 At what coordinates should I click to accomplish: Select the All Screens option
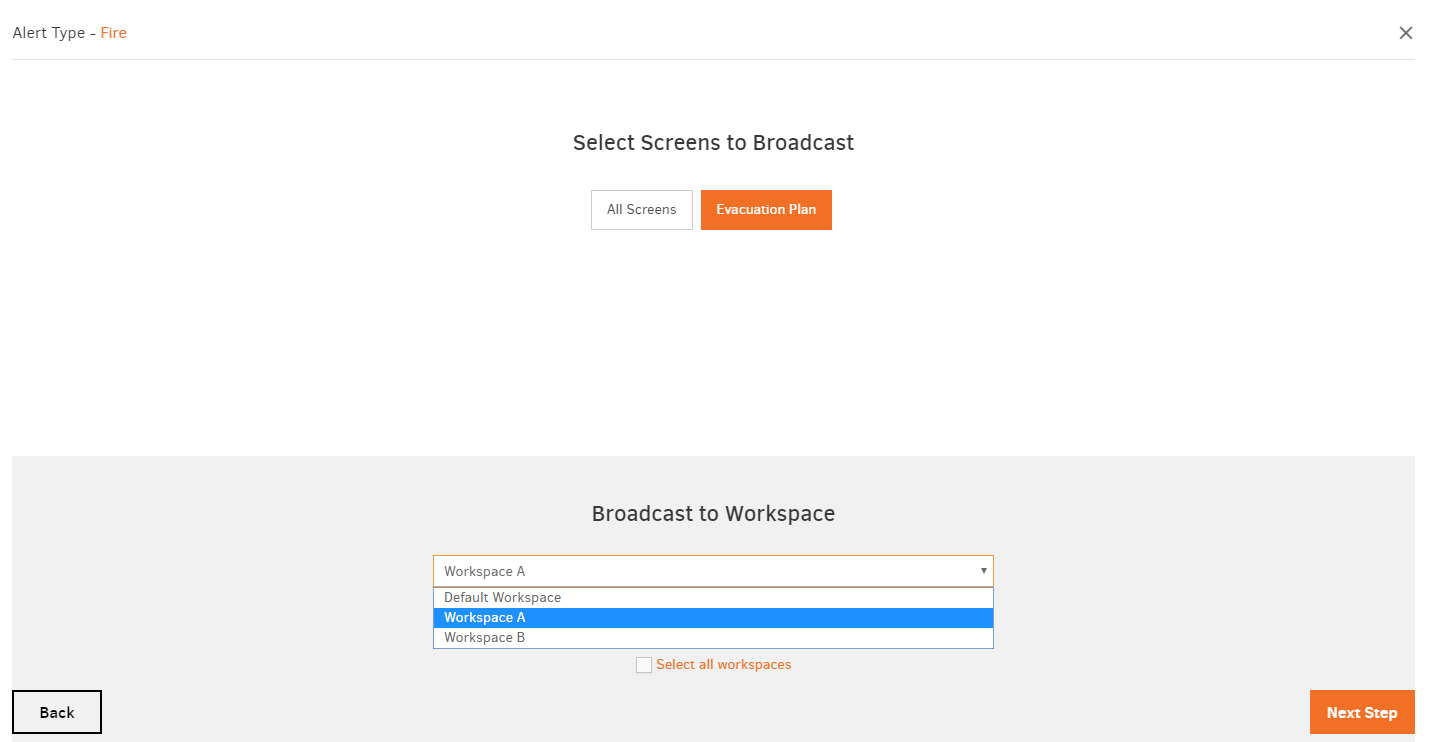tap(641, 210)
